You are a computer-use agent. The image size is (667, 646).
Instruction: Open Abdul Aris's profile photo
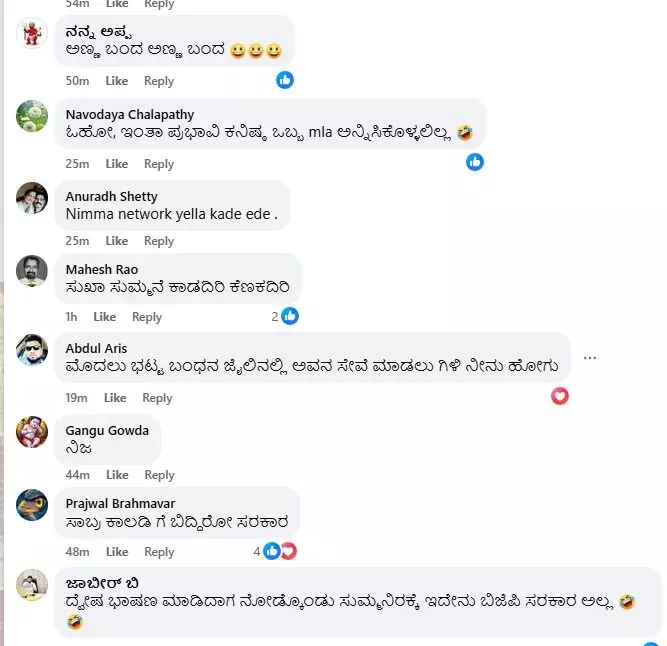pos(32,349)
